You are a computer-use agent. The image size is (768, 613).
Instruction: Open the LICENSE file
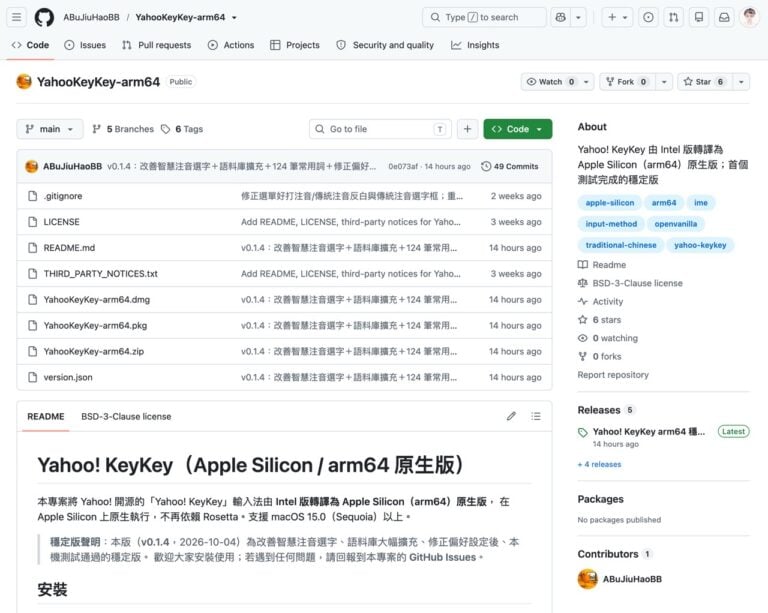tap(61, 222)
